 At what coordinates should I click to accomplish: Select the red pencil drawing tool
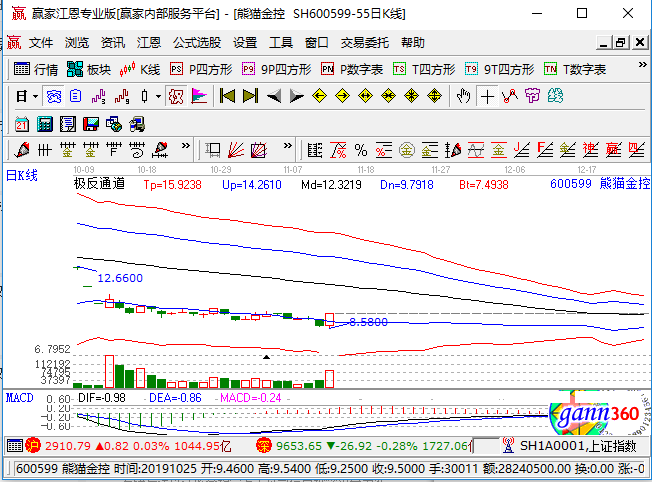[x=22, y=150]
